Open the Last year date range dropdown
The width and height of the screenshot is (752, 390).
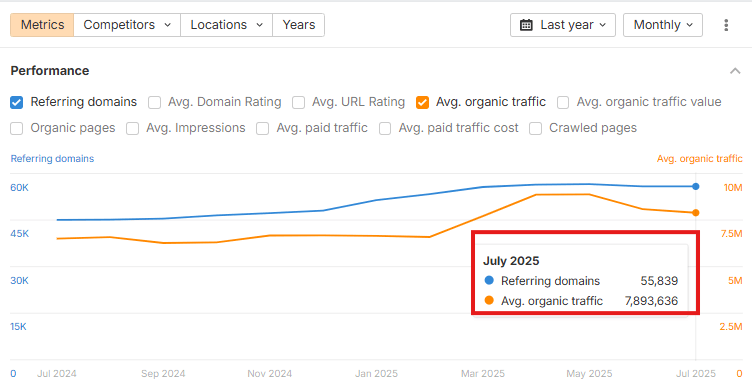pos(563,25)
